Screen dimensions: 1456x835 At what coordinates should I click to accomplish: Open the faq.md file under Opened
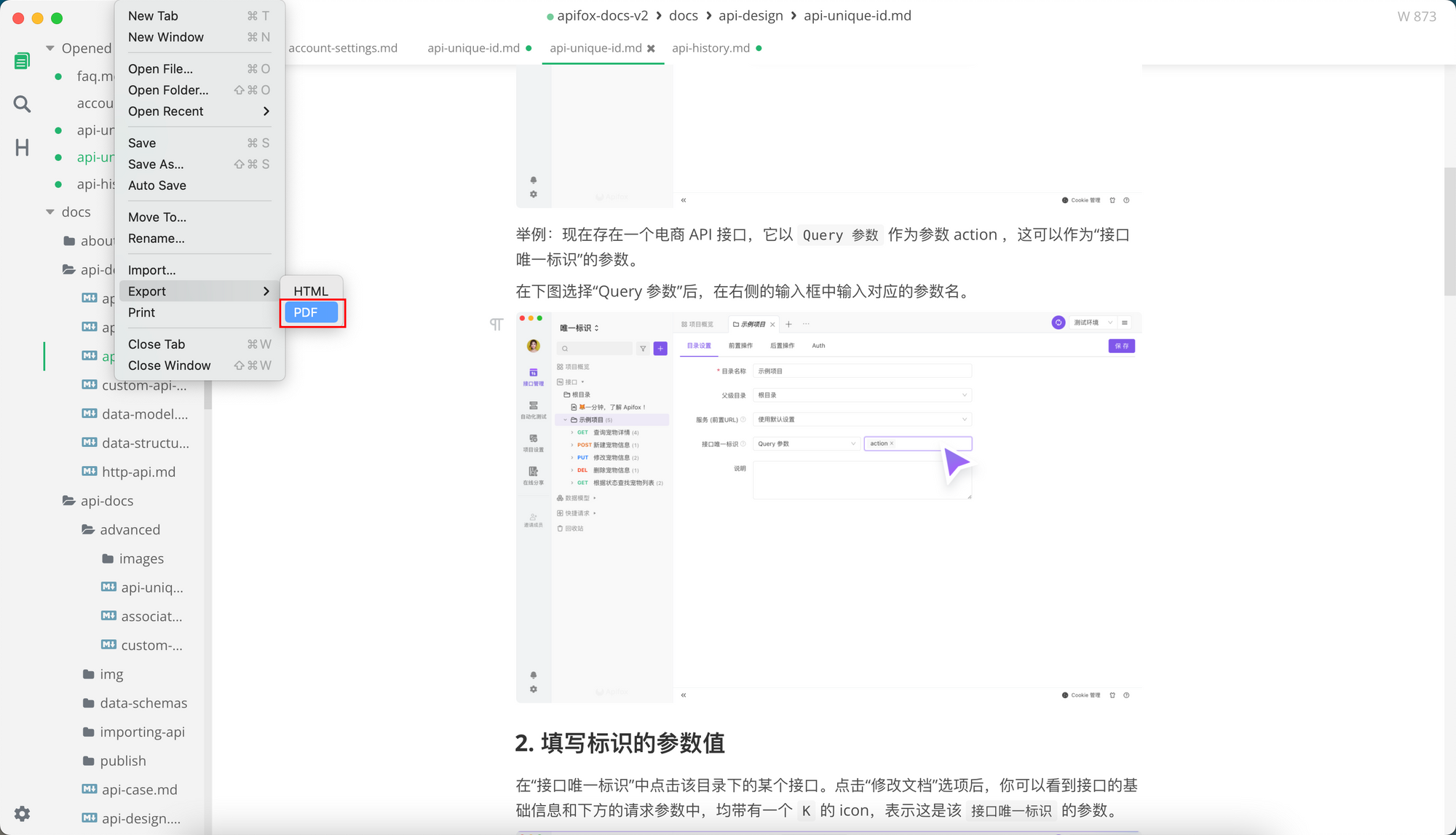(x=95, y=76)
